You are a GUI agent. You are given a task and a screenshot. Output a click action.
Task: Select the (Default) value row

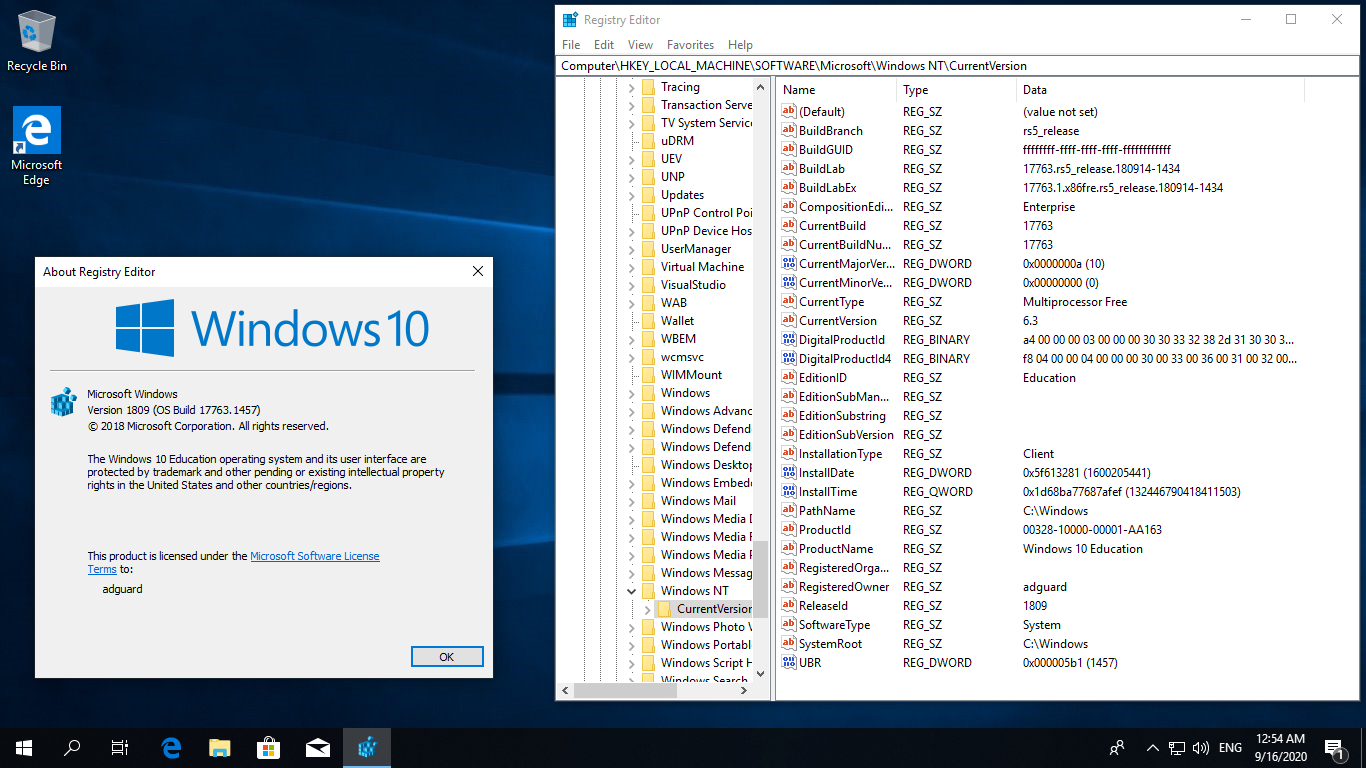pyautogui.click(x=1040, y=112)
